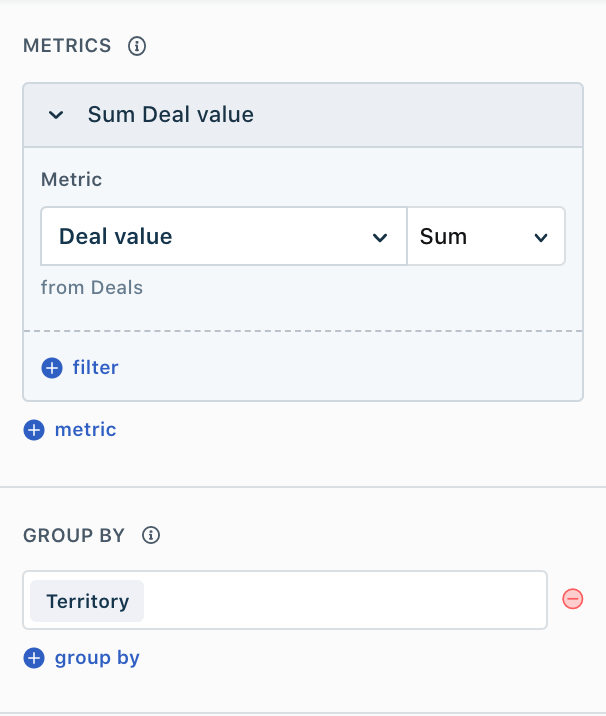Collapse the Sum Deal value section chevron
Viewport: 606px width, 716px height.
(56, 115)
